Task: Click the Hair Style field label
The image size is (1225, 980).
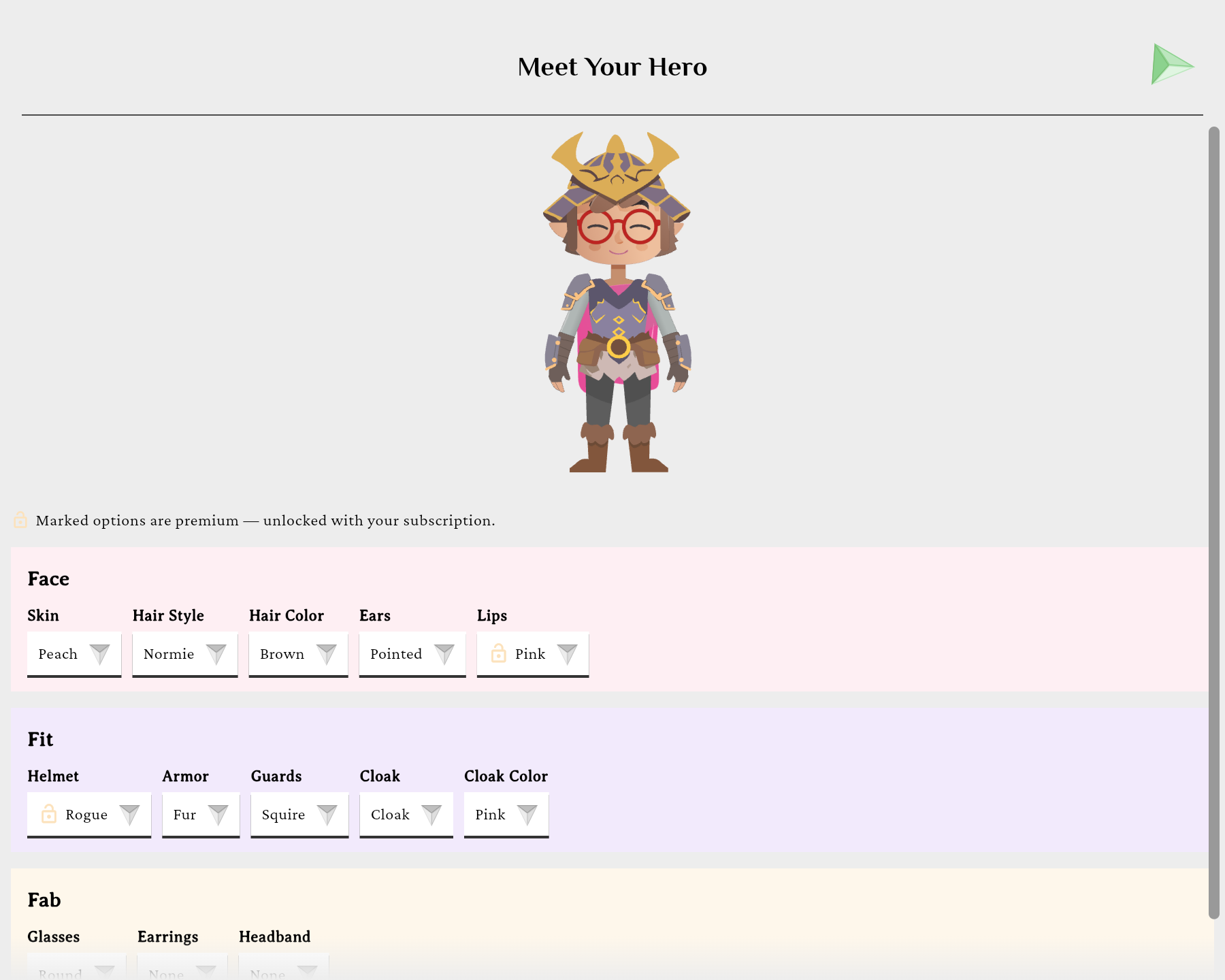Action: [169, 616]
